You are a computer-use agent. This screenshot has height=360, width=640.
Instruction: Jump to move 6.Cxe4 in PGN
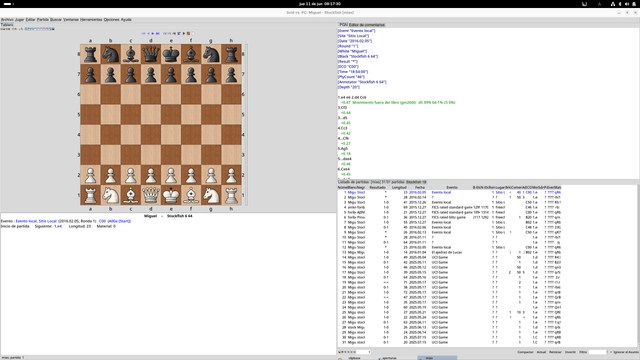(344, 169)
